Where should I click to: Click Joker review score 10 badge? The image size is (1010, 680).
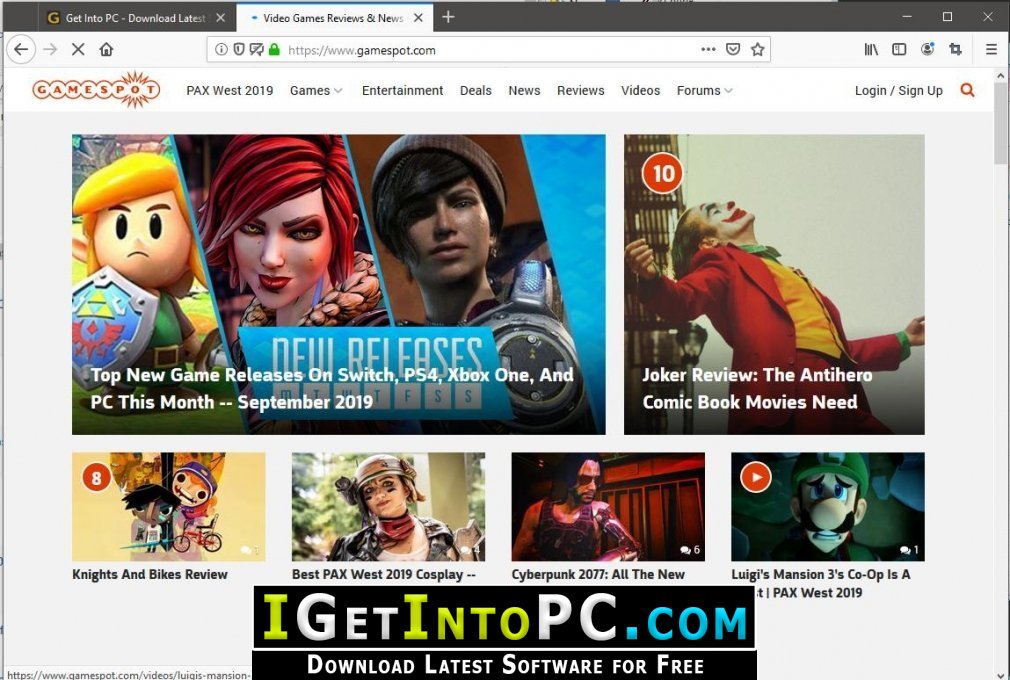(x=663, y=173)
